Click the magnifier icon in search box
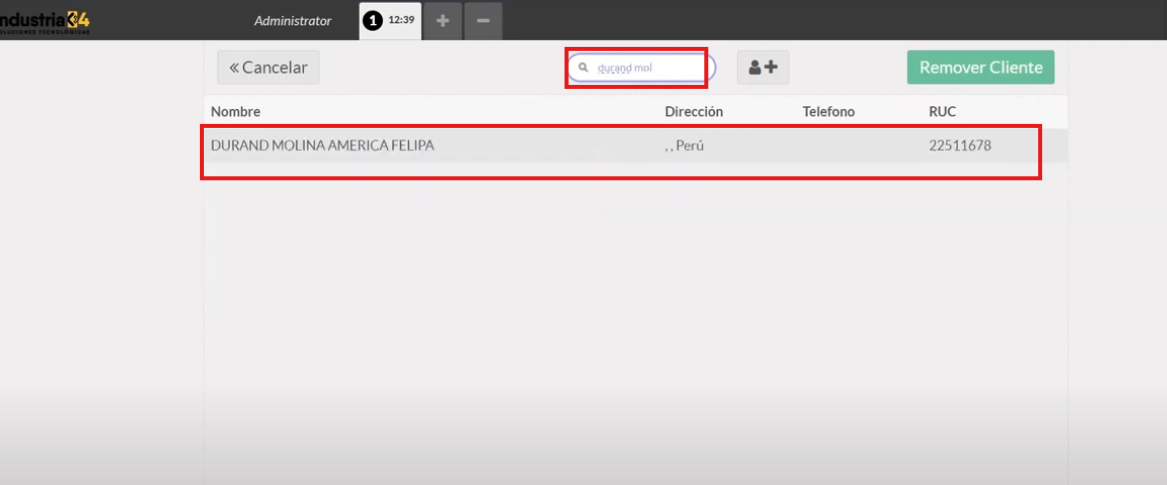1167x485 pixels. click(584, 68)
